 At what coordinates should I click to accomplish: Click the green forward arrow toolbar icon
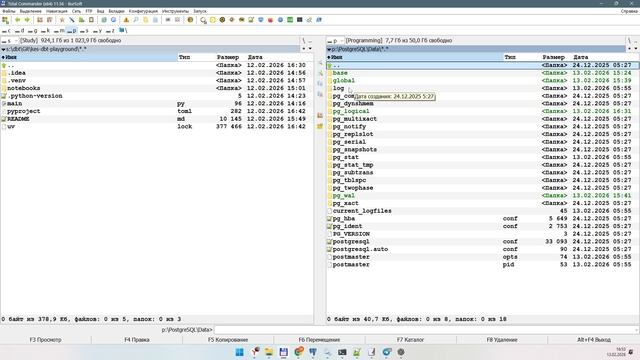pos(27,20)
